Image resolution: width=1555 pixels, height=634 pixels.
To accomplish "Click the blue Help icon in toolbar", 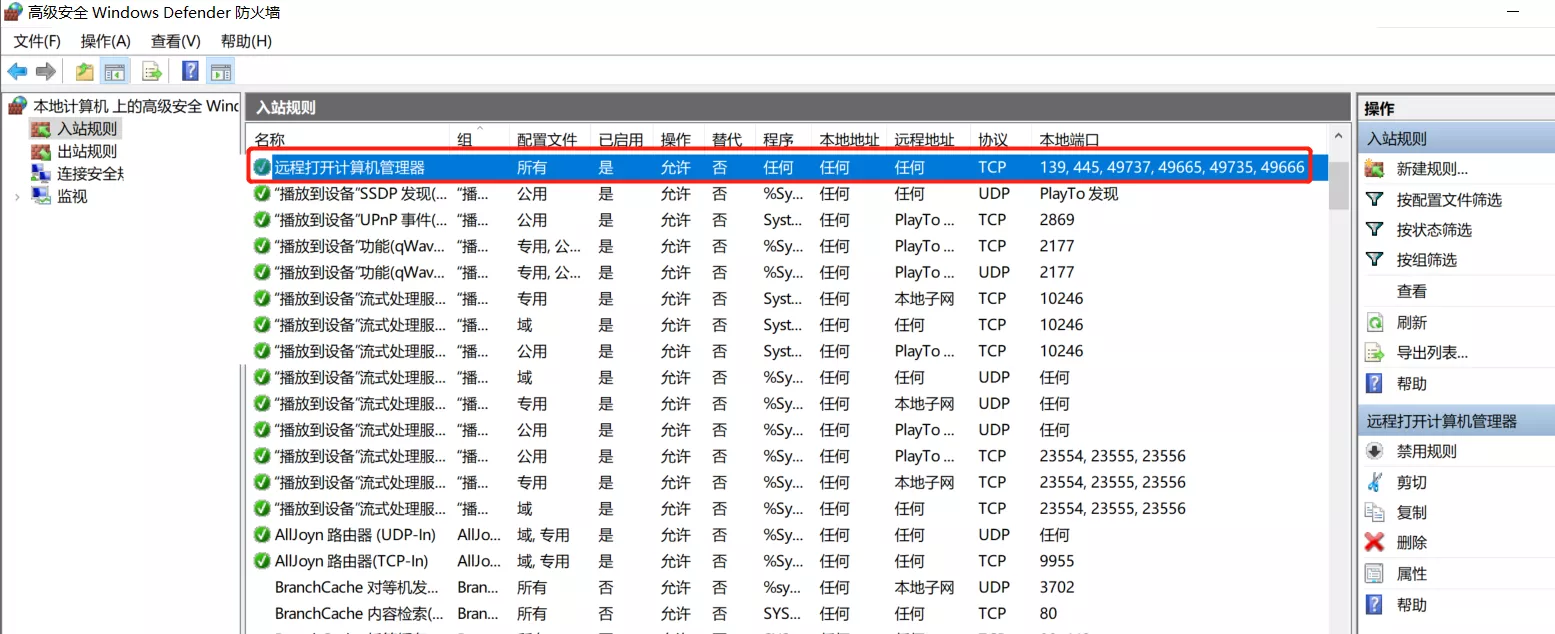I will click(189, 71).
